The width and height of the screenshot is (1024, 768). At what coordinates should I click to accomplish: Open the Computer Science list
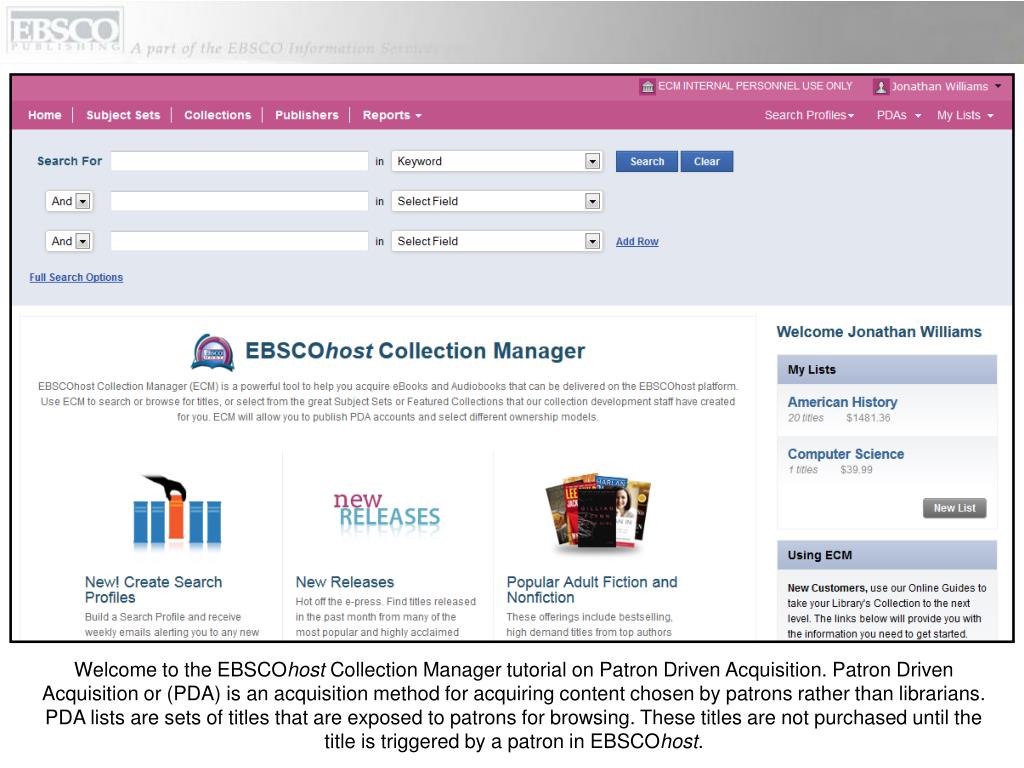point(846,454)
